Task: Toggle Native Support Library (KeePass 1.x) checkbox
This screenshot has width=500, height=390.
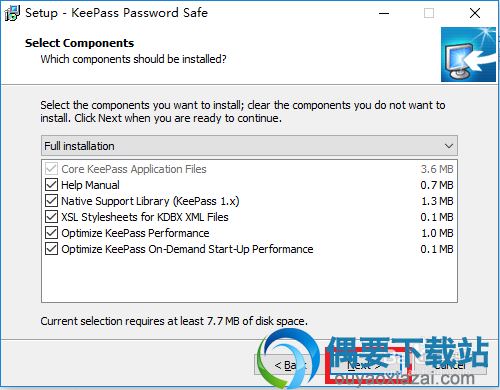Action: pyautogui.click(x=51, y=201)
